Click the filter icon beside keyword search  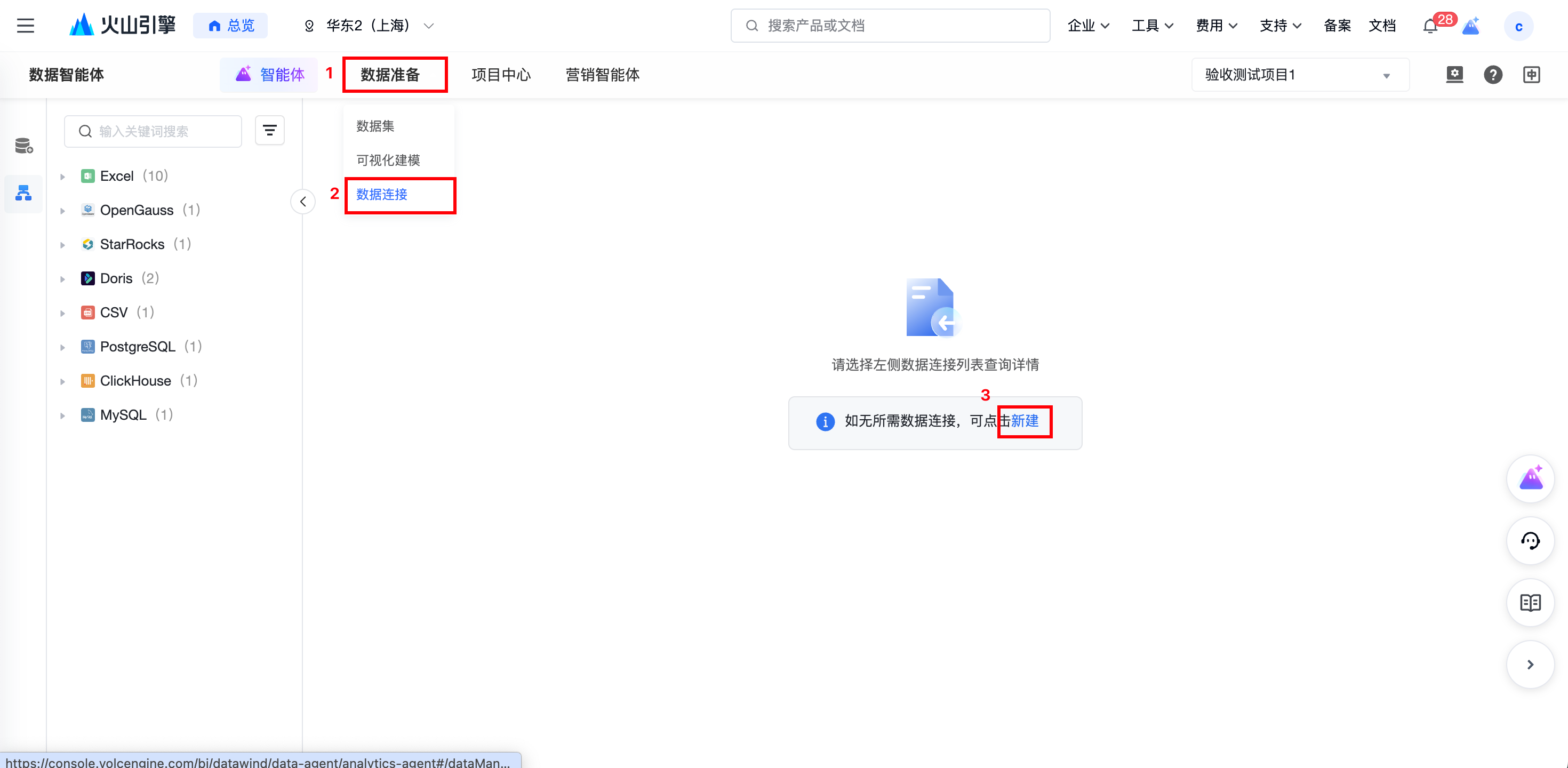[x=269, y=130]
